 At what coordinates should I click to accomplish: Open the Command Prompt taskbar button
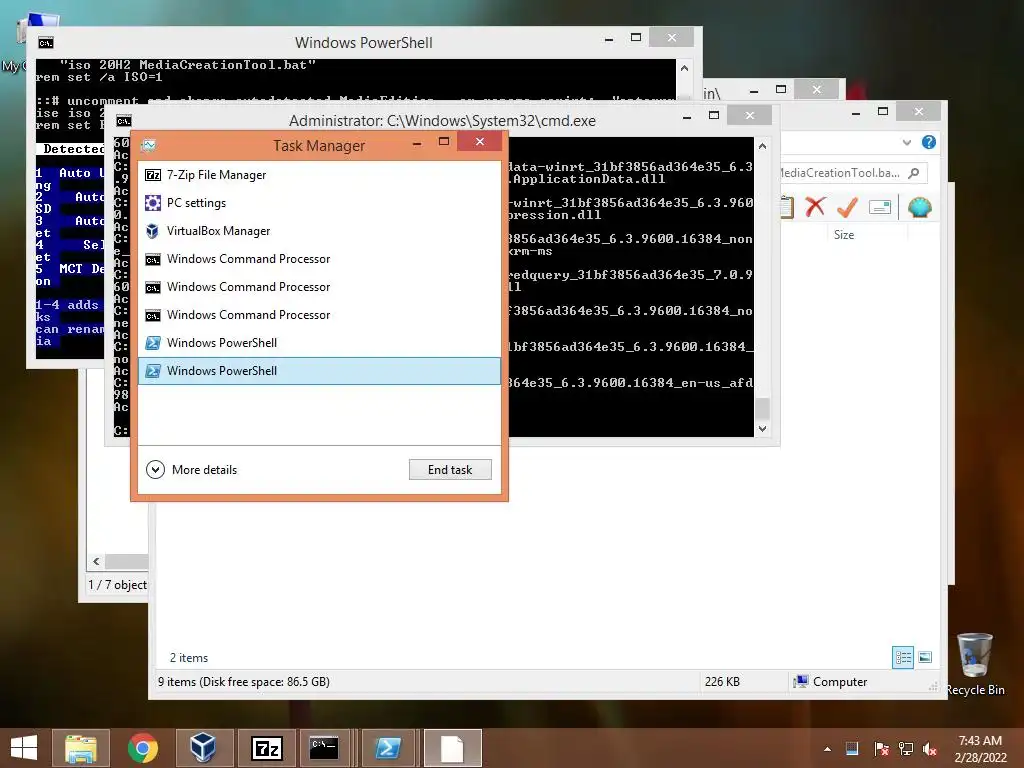(x=325, y=748)
